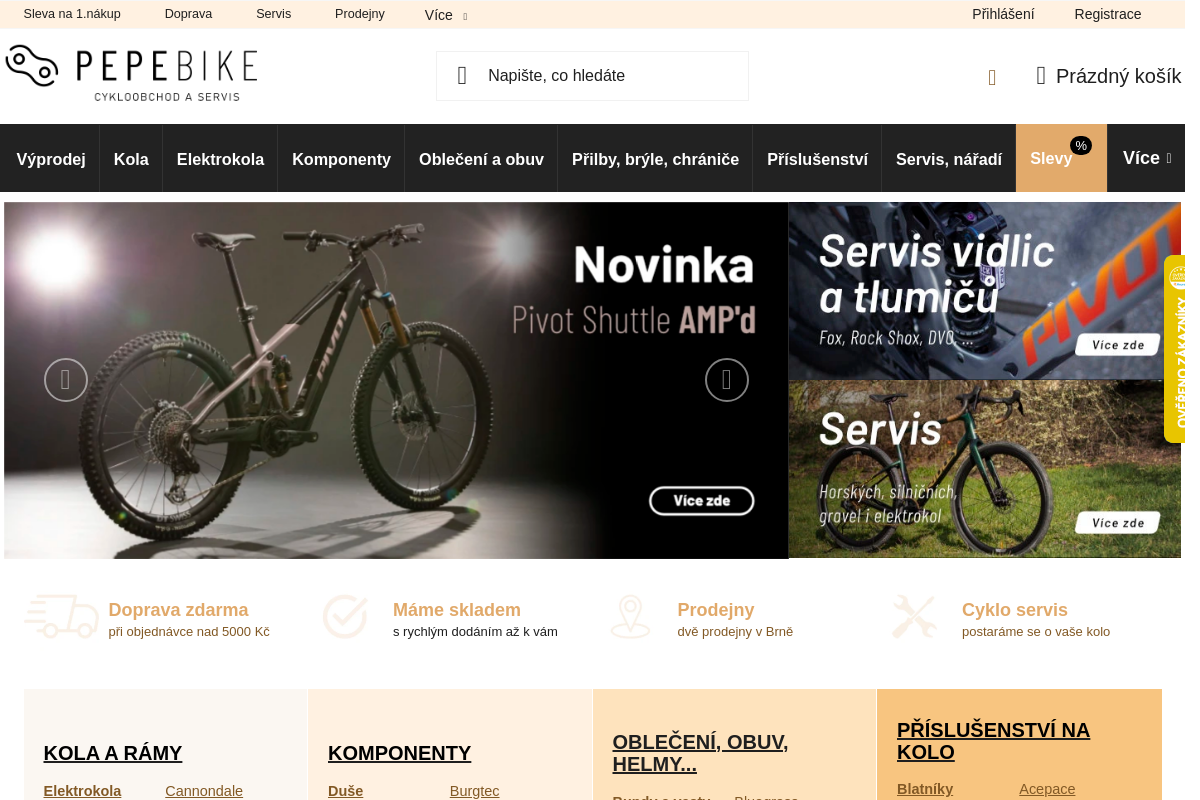Viewport: 1200px width, 800px height.
Task: Open the user account icon
Action: click(x=992, y=77)
